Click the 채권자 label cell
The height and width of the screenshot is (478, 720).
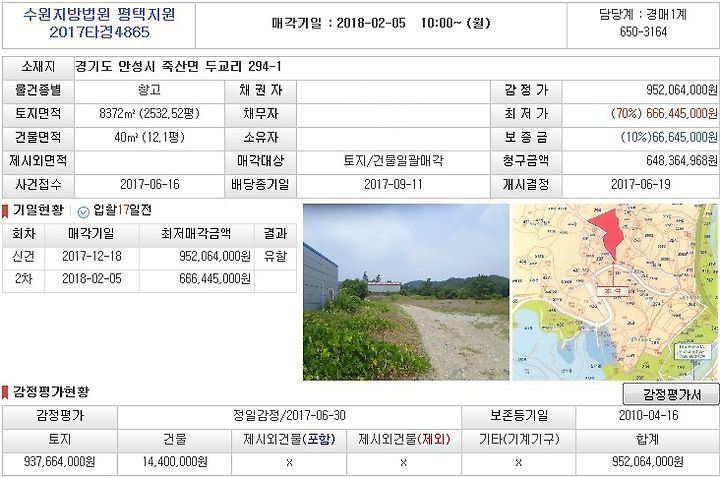pyautogui.click(x=261, y=90)
